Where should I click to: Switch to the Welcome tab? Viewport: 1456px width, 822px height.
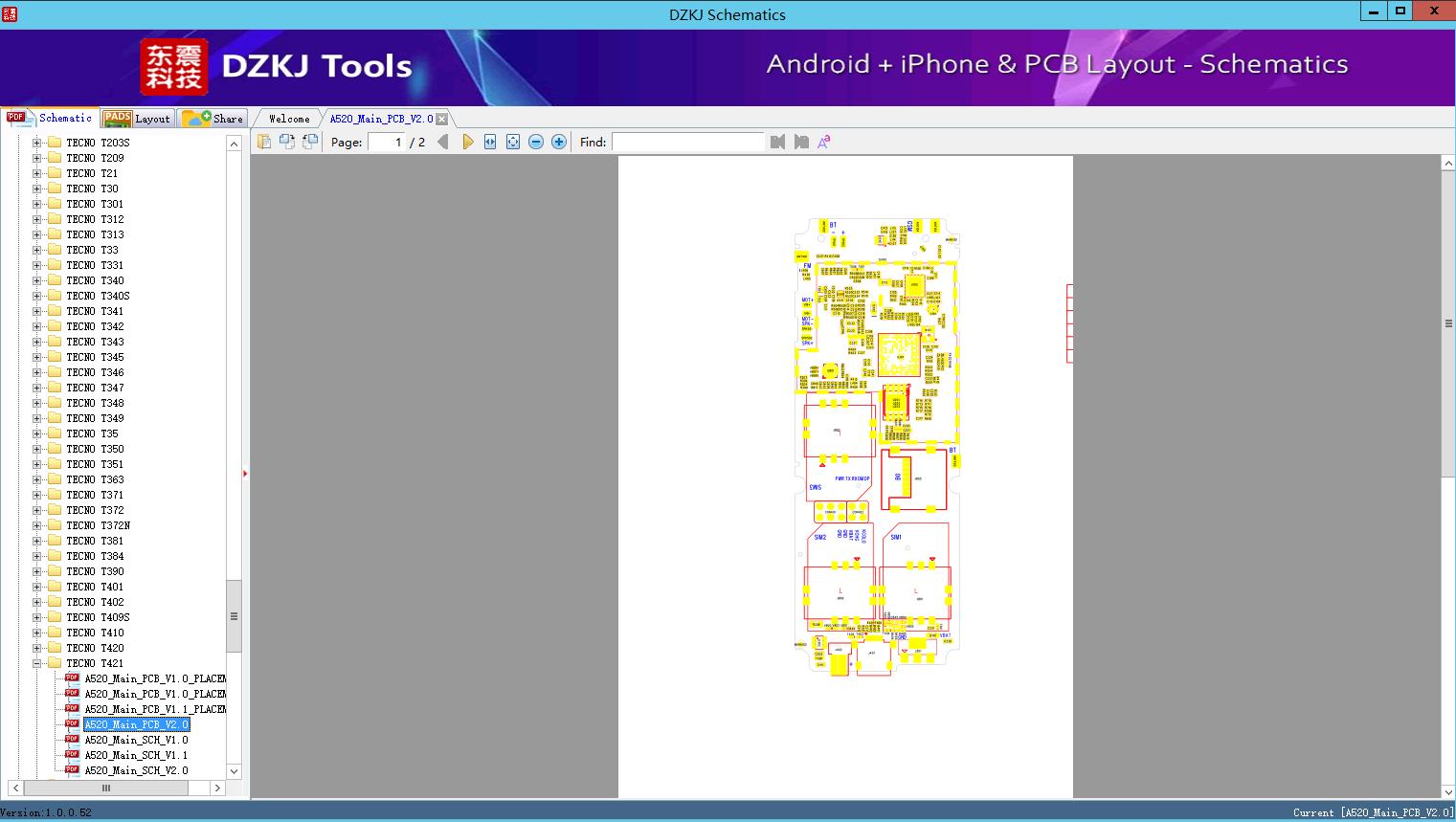click(289, 119)
